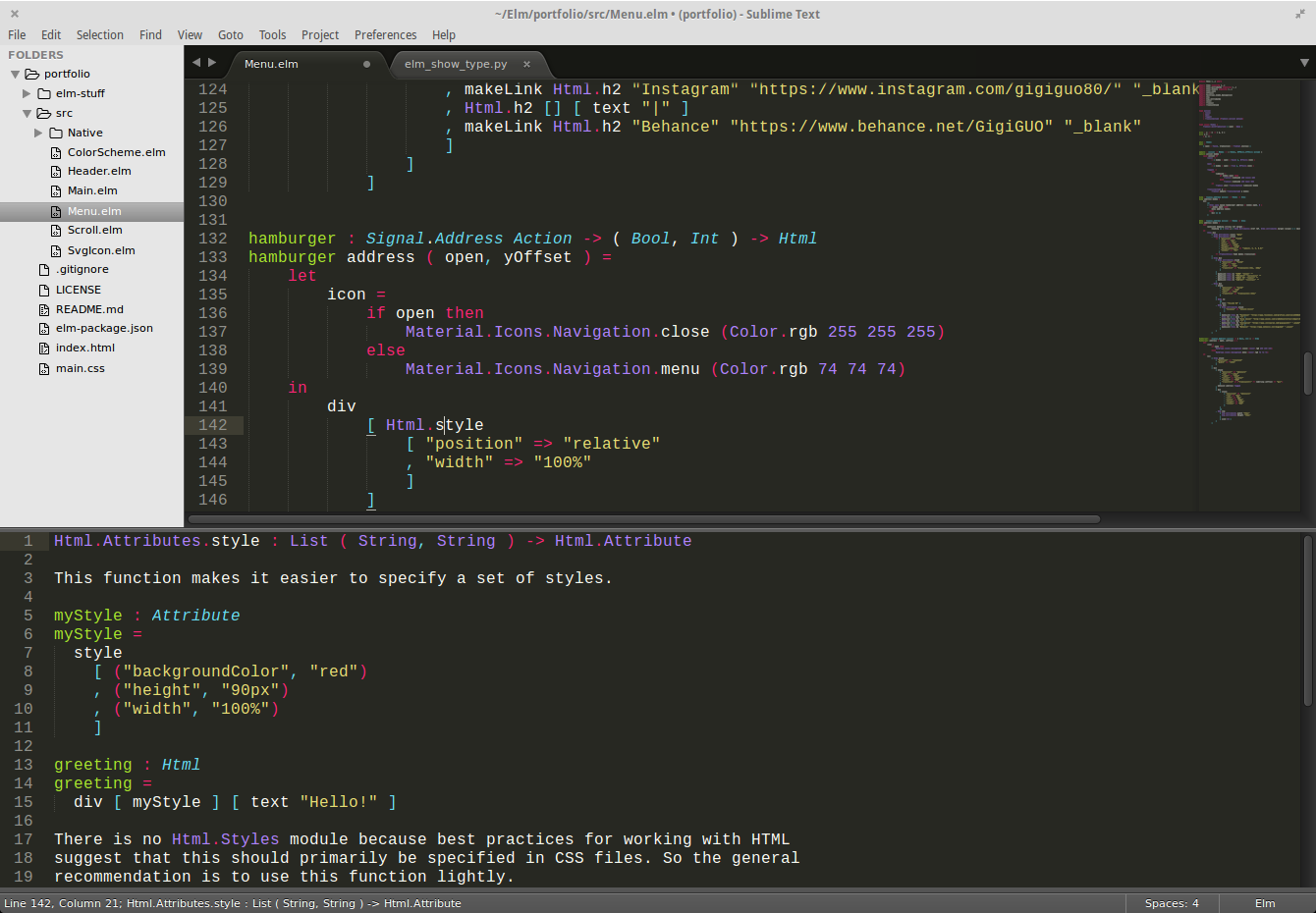1316x913 pixels.
Task: Open the Help menu
Action: (x=444, y=34)
